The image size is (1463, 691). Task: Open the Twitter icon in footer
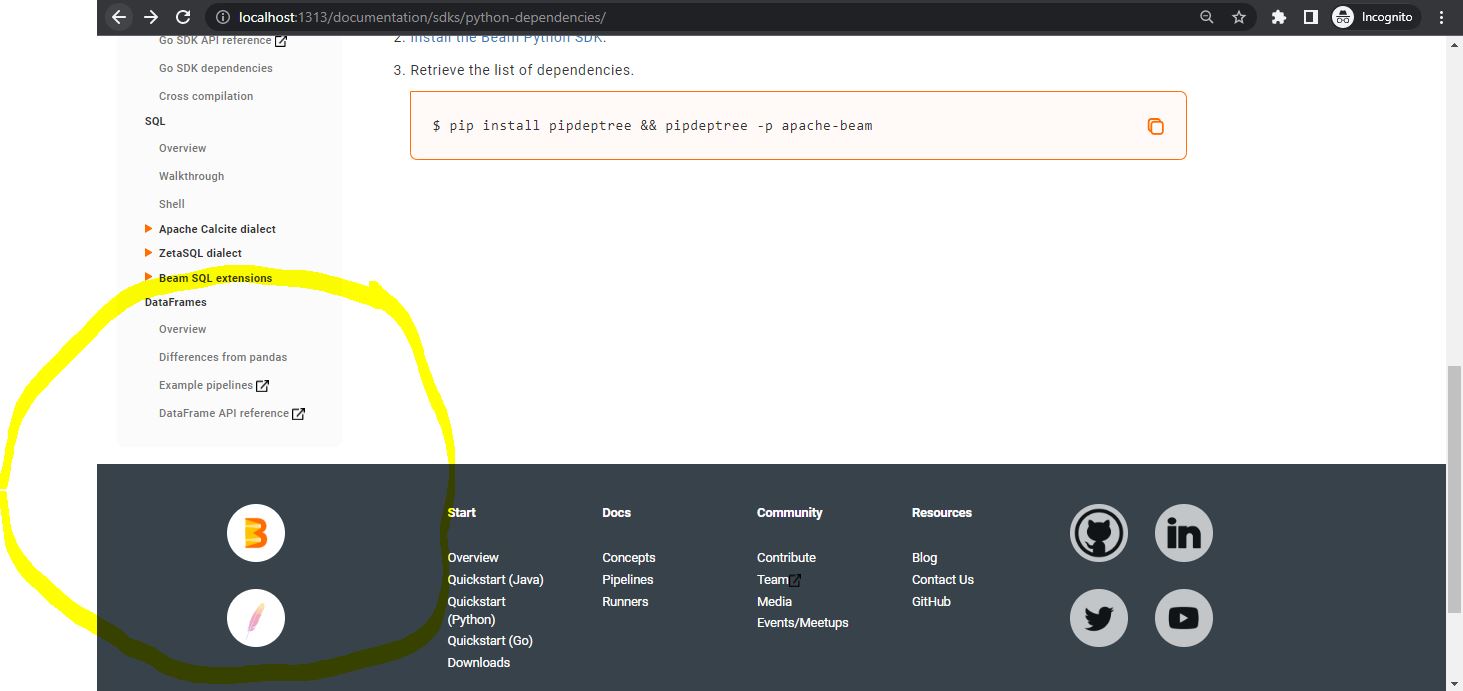click(x=1099, y=618)
